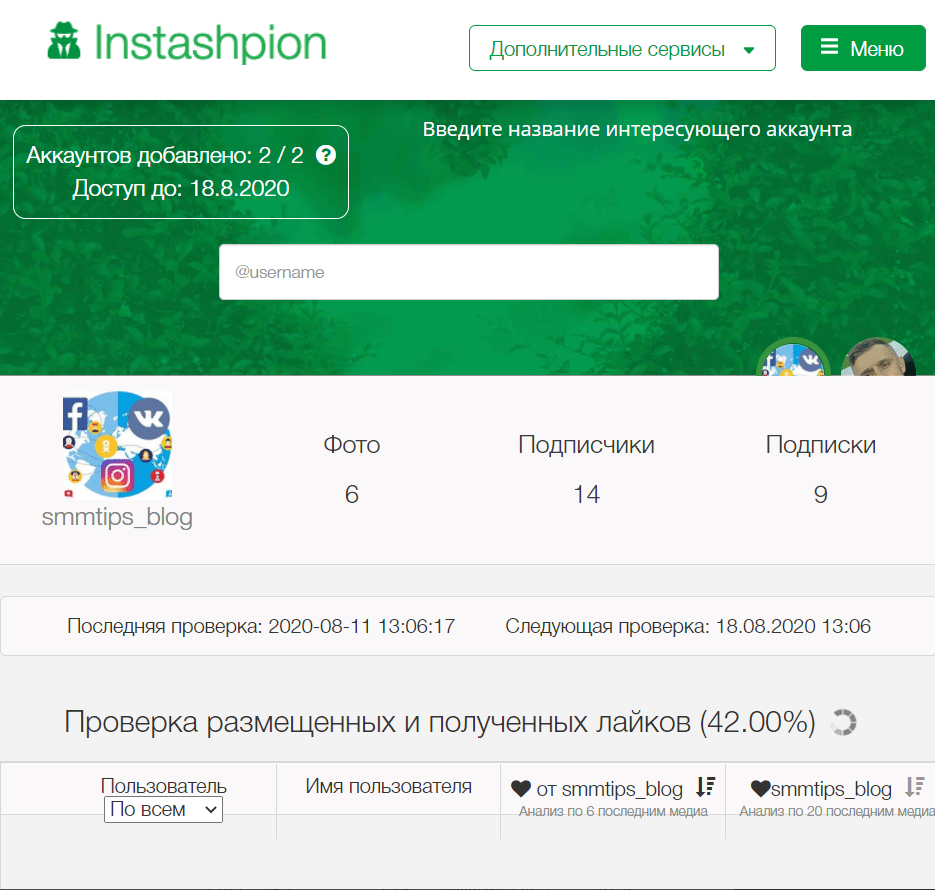Click the Подписки count stat
Image resolution: width=935 pixels, height=890 pixels.
[x=820, y=494]
